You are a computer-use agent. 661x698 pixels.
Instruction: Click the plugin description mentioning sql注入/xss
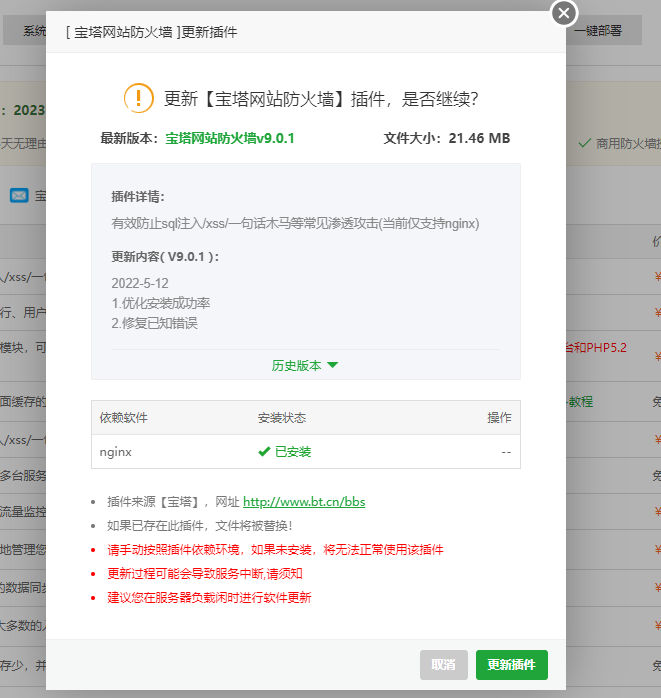[x=295, y=223]
